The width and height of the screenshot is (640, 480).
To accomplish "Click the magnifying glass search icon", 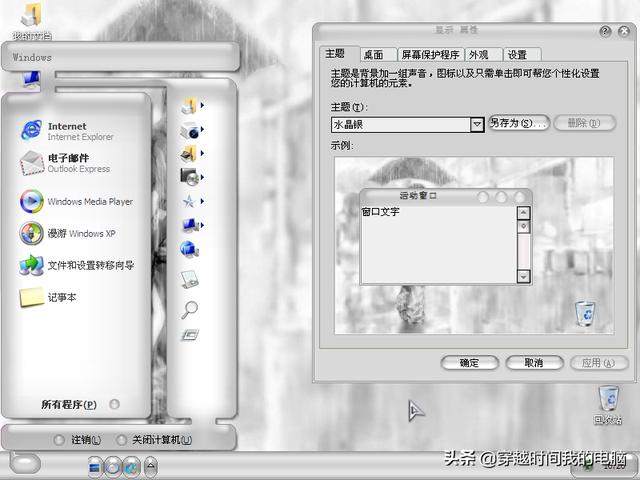I will point(189,310).
